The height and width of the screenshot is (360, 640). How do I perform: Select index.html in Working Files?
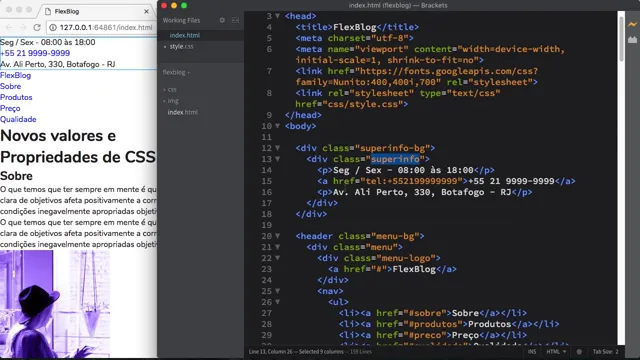tap(184, 35)
